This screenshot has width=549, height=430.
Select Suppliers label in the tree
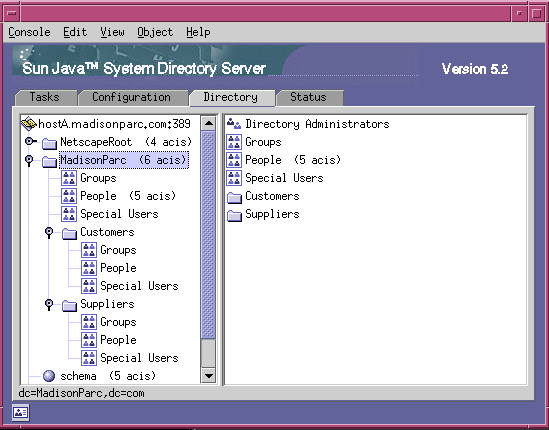pyautogui.click(x=107, y=304)
